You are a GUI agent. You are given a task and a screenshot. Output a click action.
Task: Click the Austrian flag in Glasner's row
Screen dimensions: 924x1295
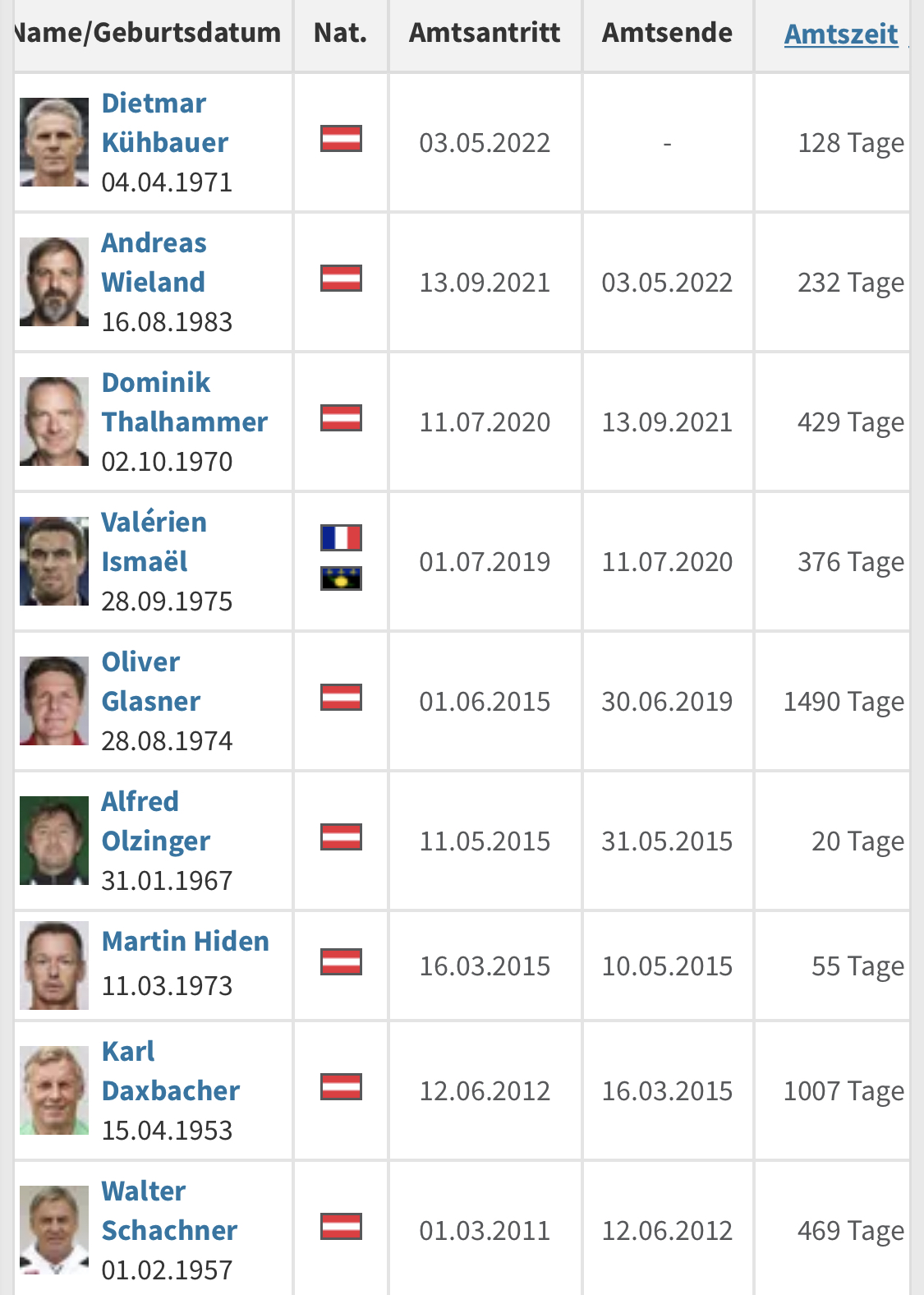[341, 698]
